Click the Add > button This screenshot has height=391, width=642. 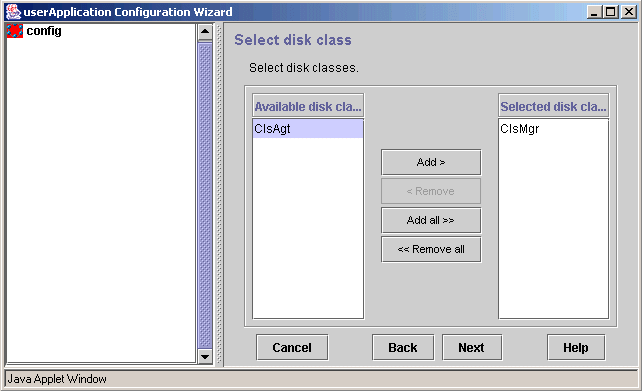[x=431, y=162]
